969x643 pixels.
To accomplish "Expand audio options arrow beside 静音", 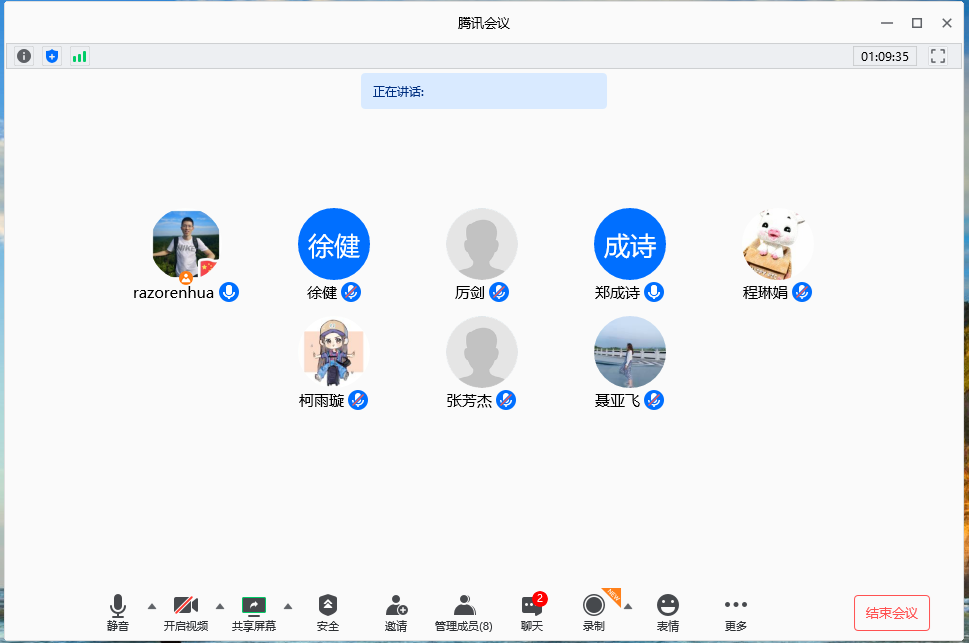I will click(x=152, y=606).
